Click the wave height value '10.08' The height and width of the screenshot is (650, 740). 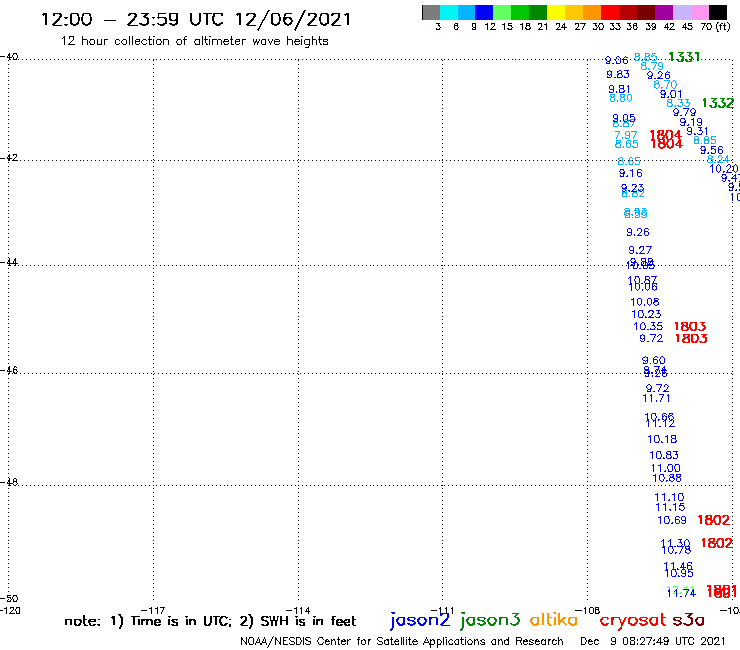coord(645,302)
